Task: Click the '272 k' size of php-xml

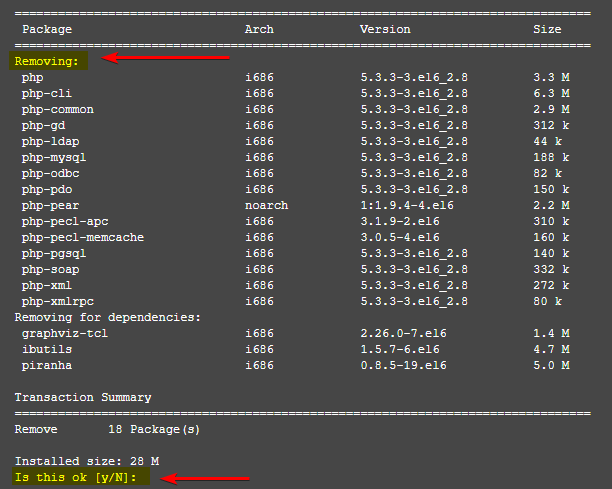Action: [551, 285]
